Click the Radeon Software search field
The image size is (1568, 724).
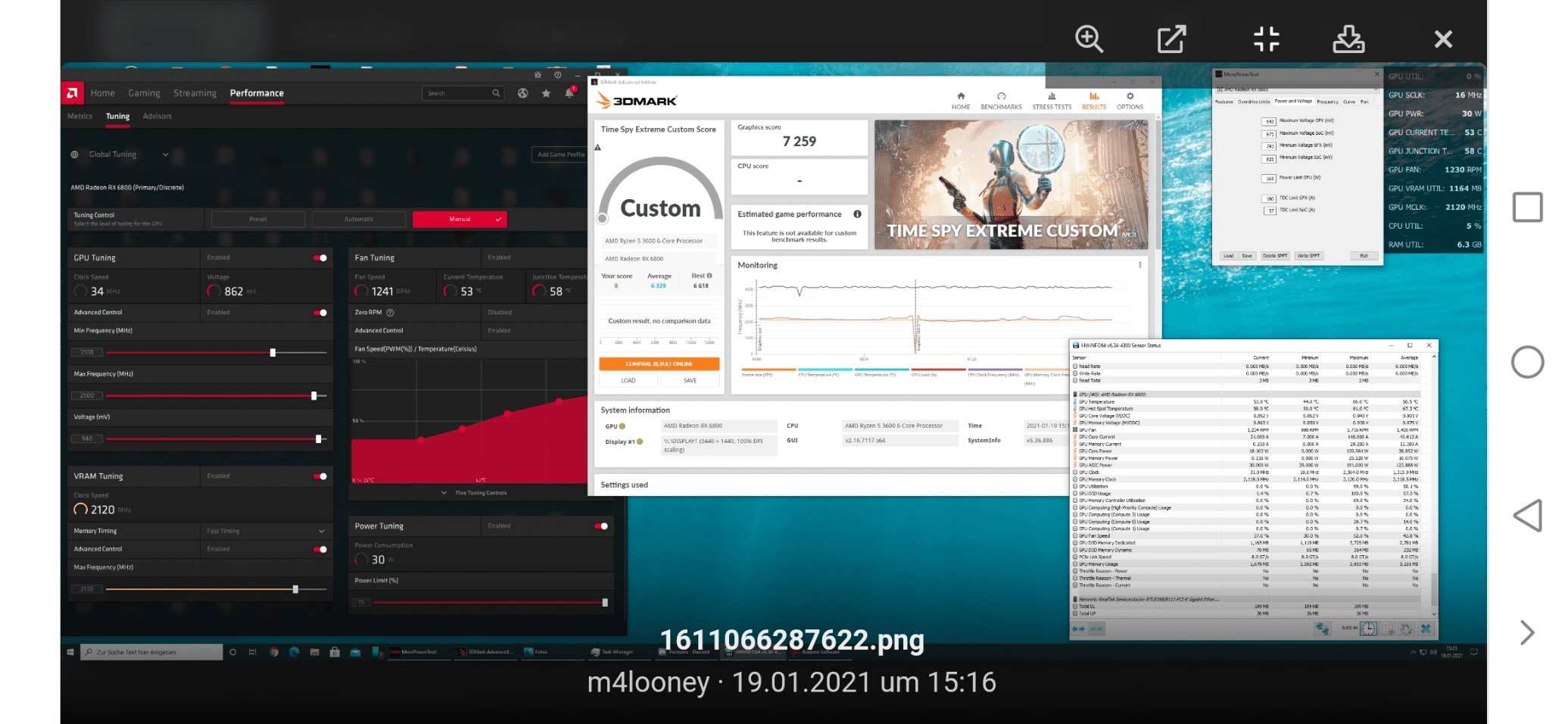[463, 93]
